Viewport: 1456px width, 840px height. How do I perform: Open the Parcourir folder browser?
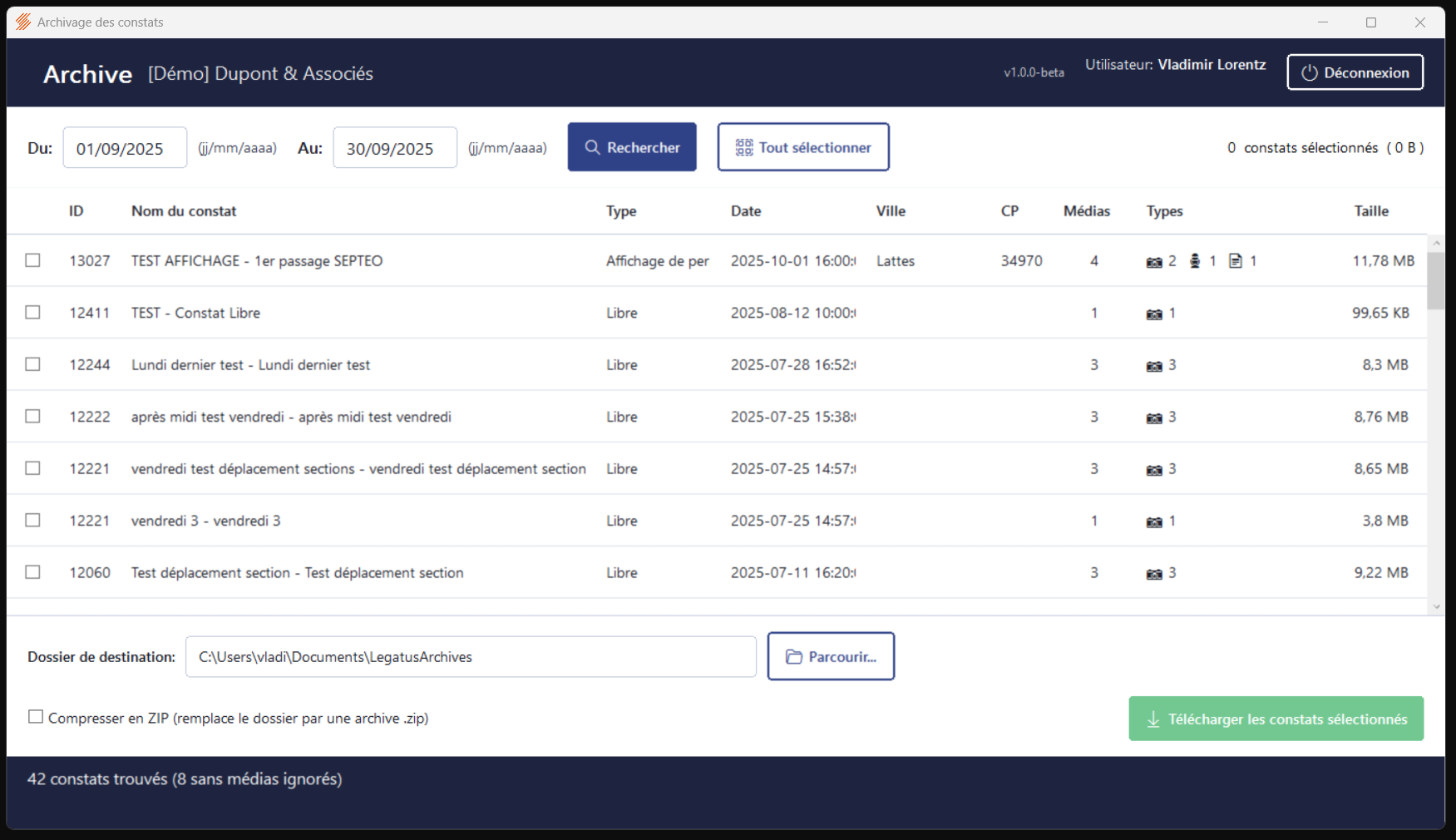(x=831, y=656)
